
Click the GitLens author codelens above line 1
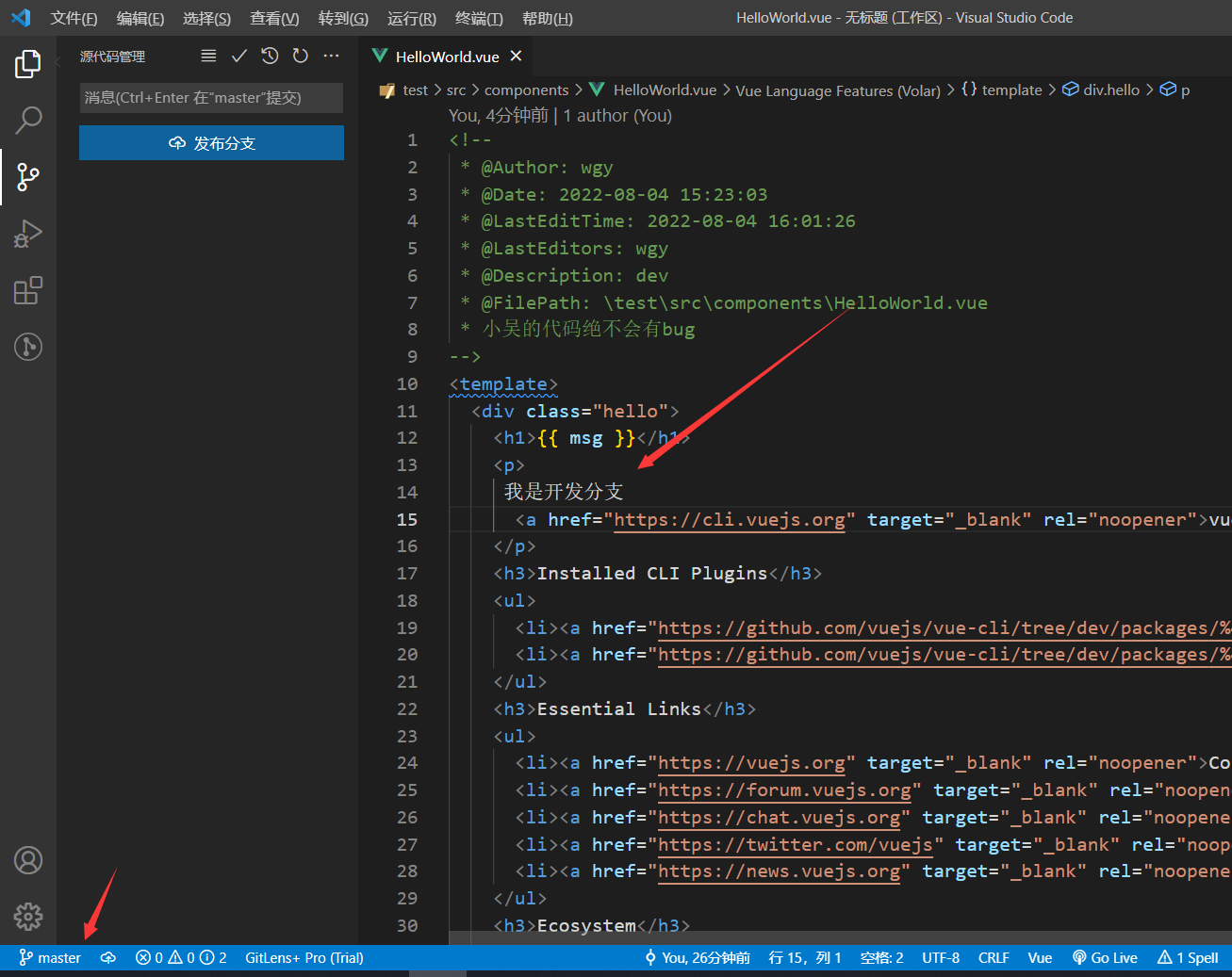tap(560, 116)
